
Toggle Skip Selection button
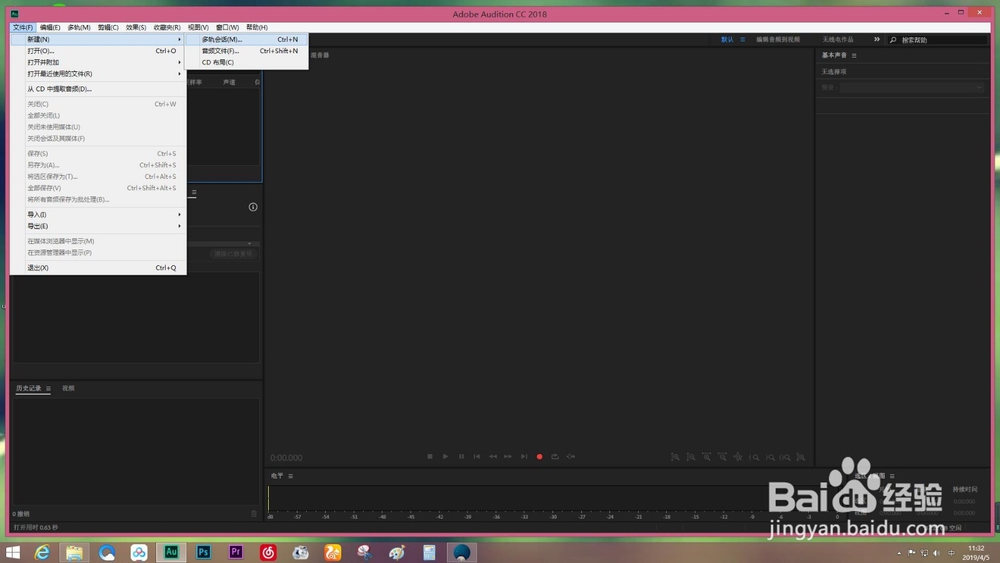(x=571, y=457)
